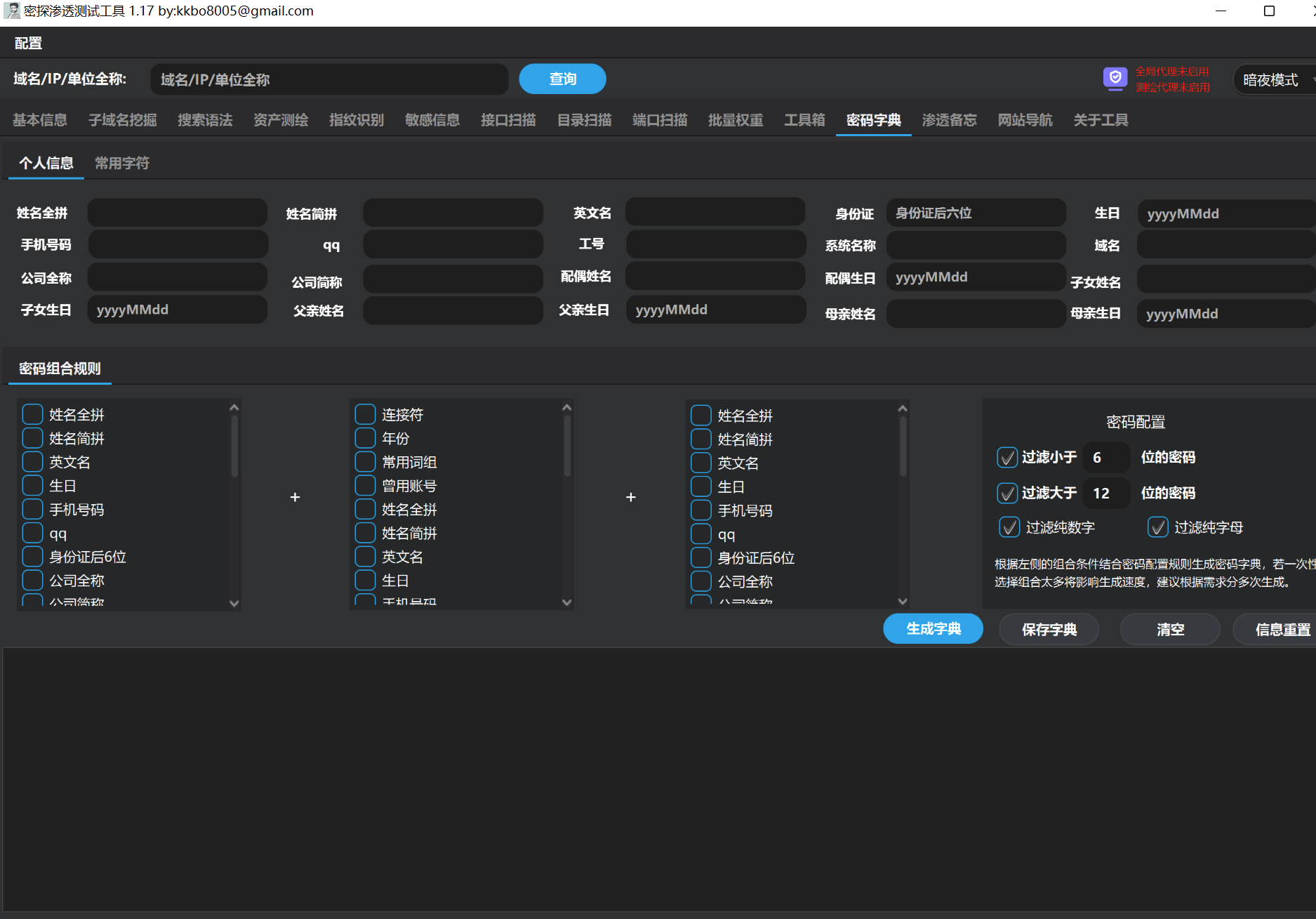Click the middle list's scroll-up arrow
Image resolution: width=1316 pixels, height=919 pixels.
[x=567, y=407]
